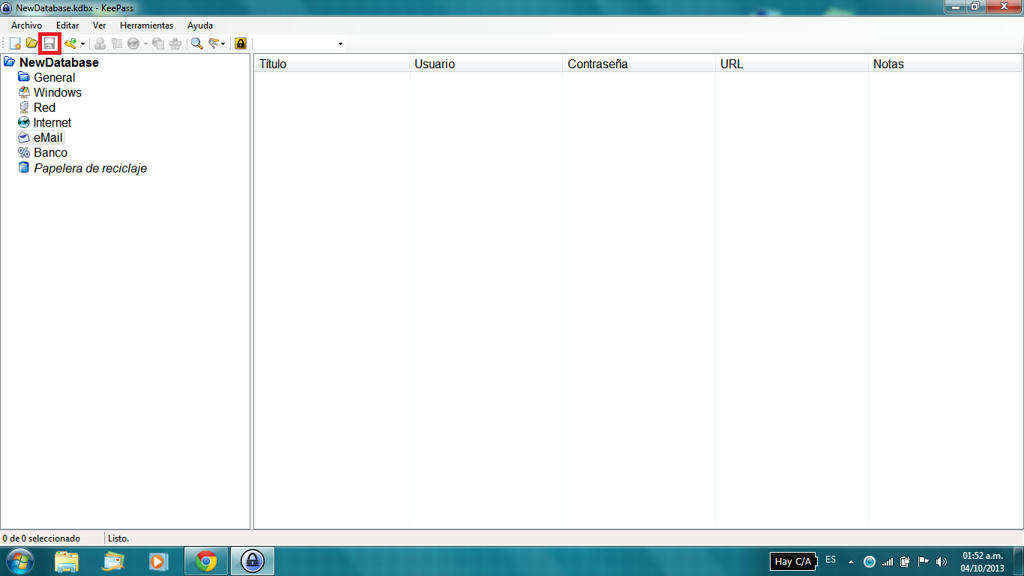The height and width of the screenshot is (576, 1024).
Task: Select the eMail group
Action: click(x=48, y=138)
